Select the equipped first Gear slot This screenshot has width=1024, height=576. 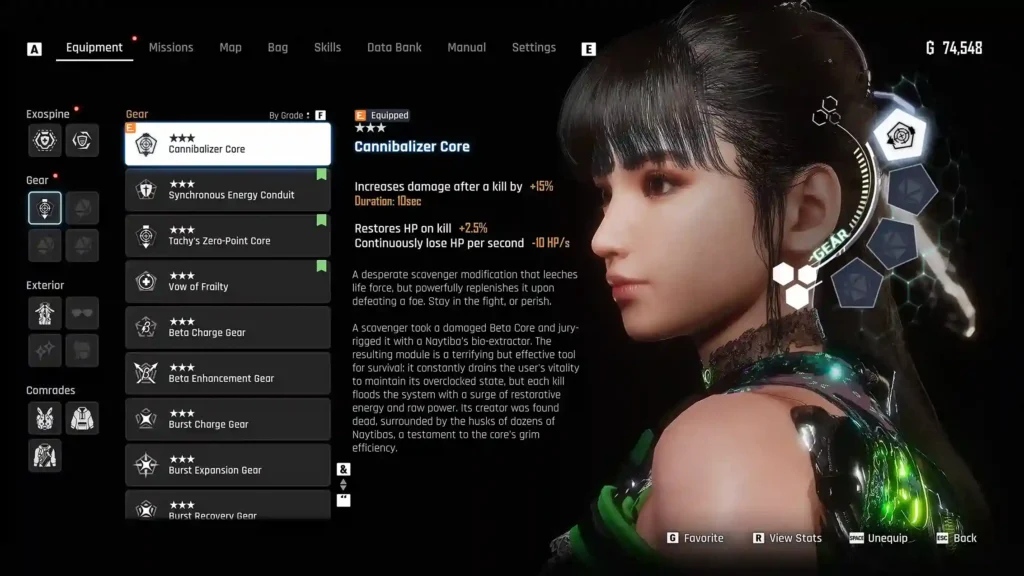pyautogui.click(x=45, y=208)
